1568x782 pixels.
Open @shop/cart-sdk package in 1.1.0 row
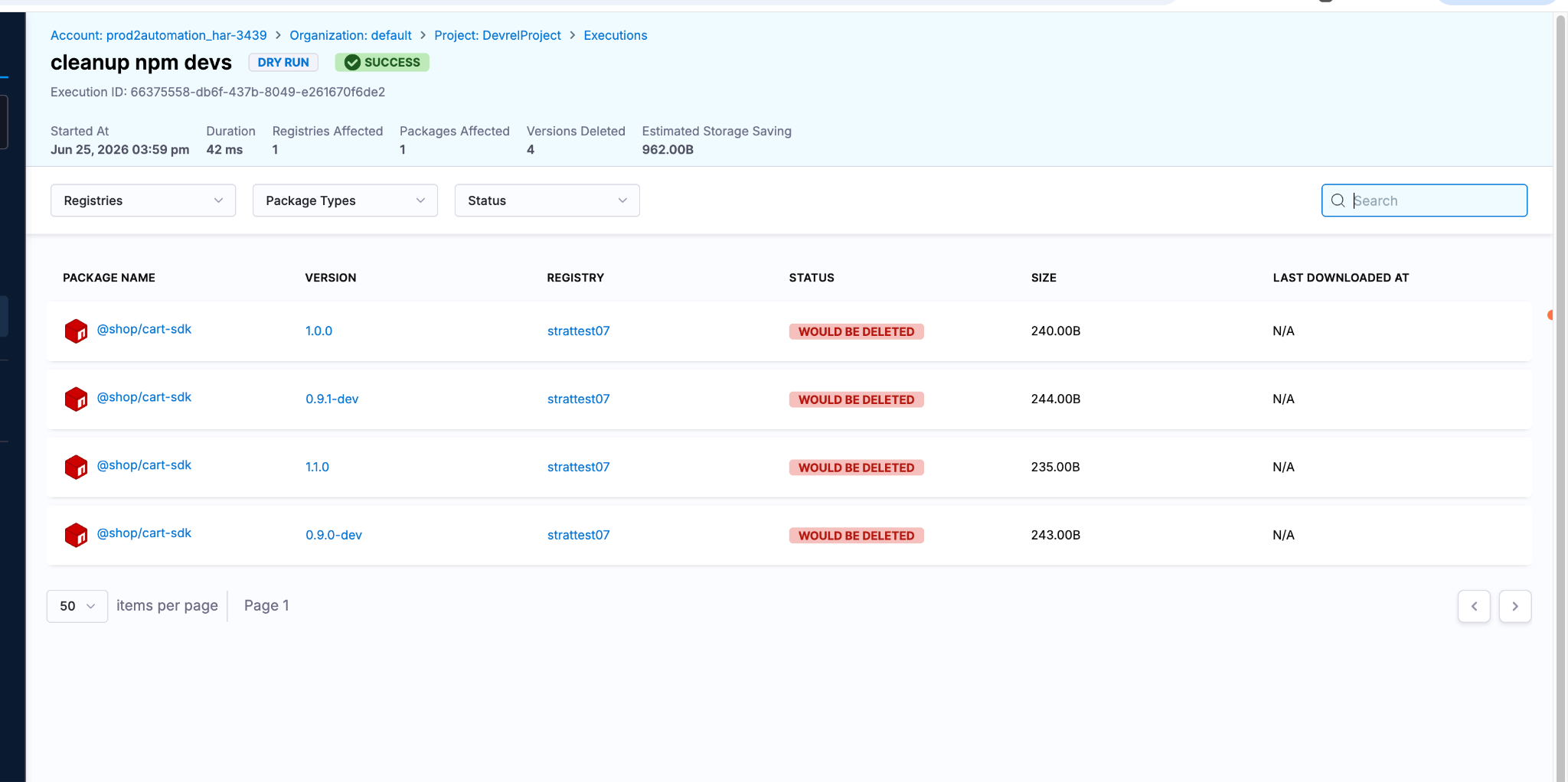(x=144, y=465)
